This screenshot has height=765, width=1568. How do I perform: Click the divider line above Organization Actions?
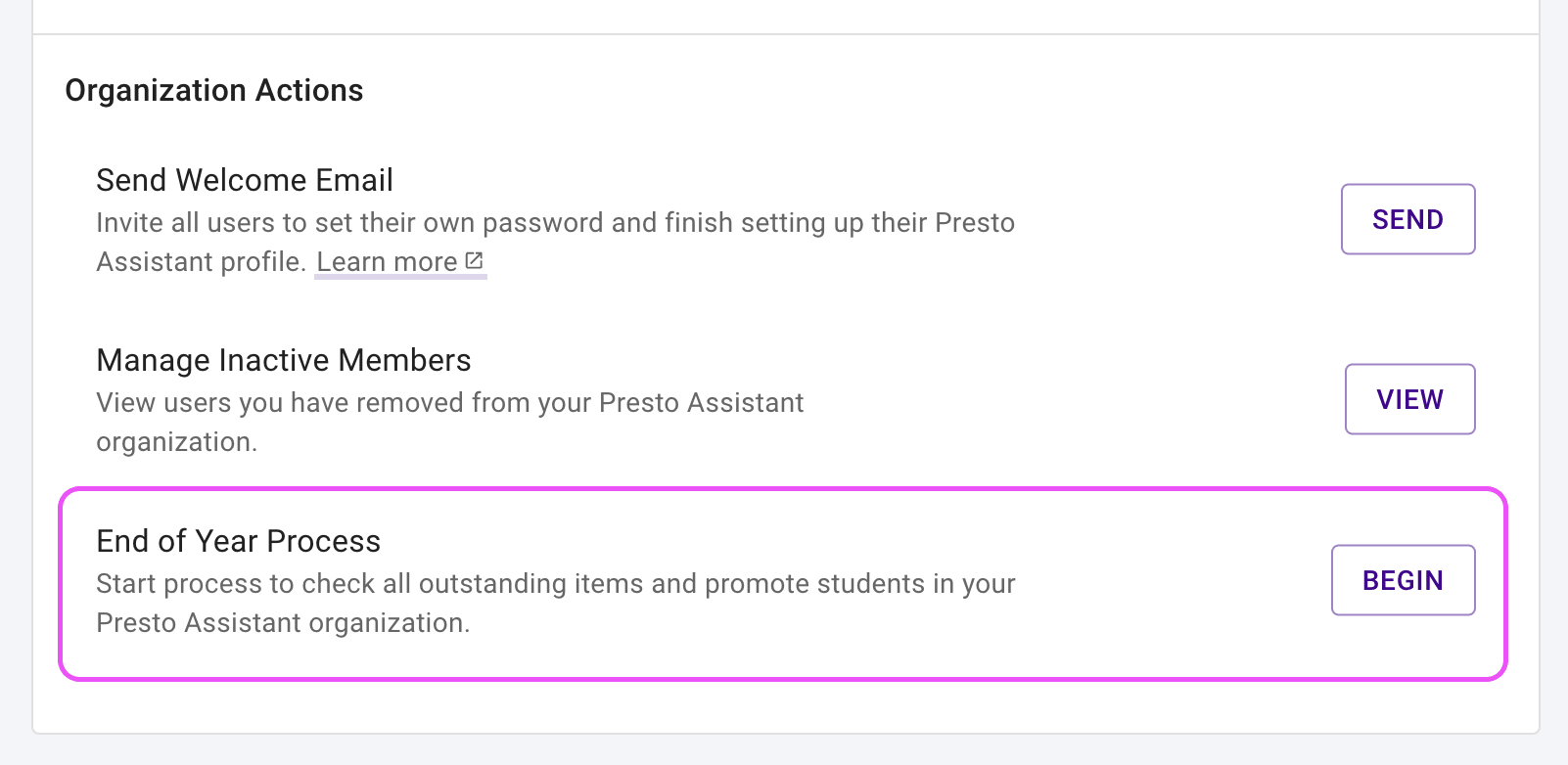click(785, 35)
